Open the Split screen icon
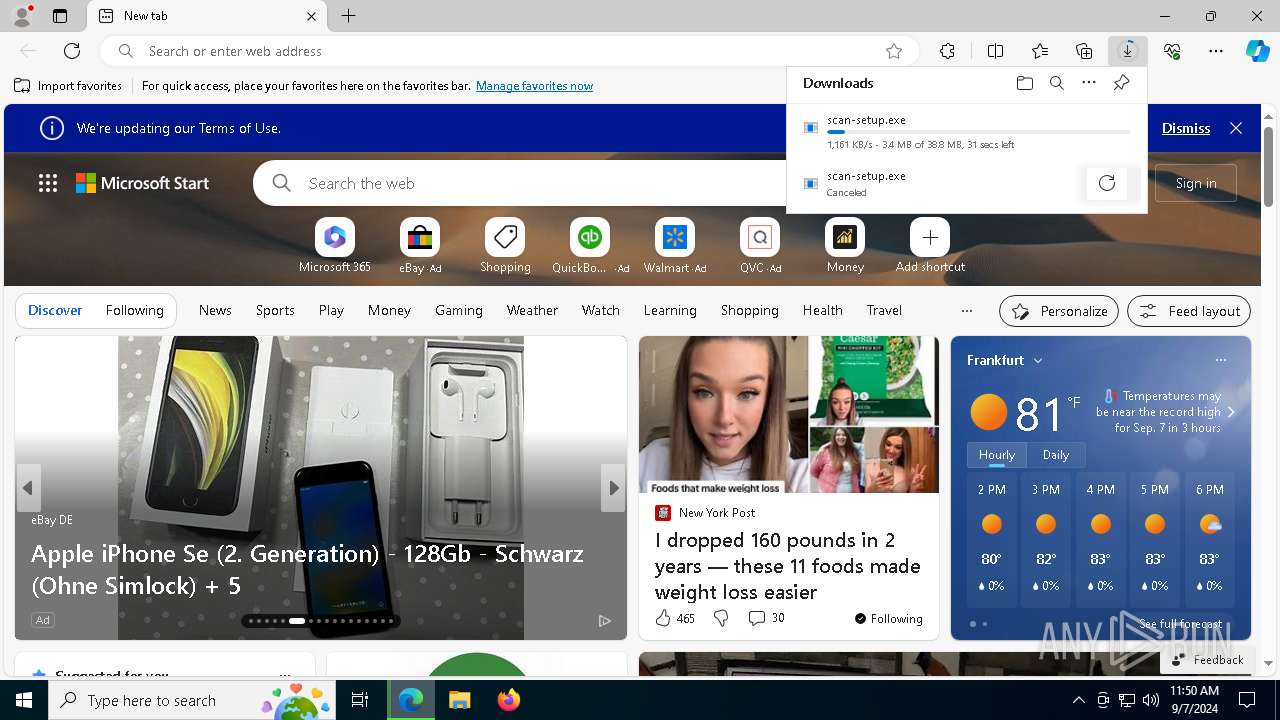 tap(995, 51)
